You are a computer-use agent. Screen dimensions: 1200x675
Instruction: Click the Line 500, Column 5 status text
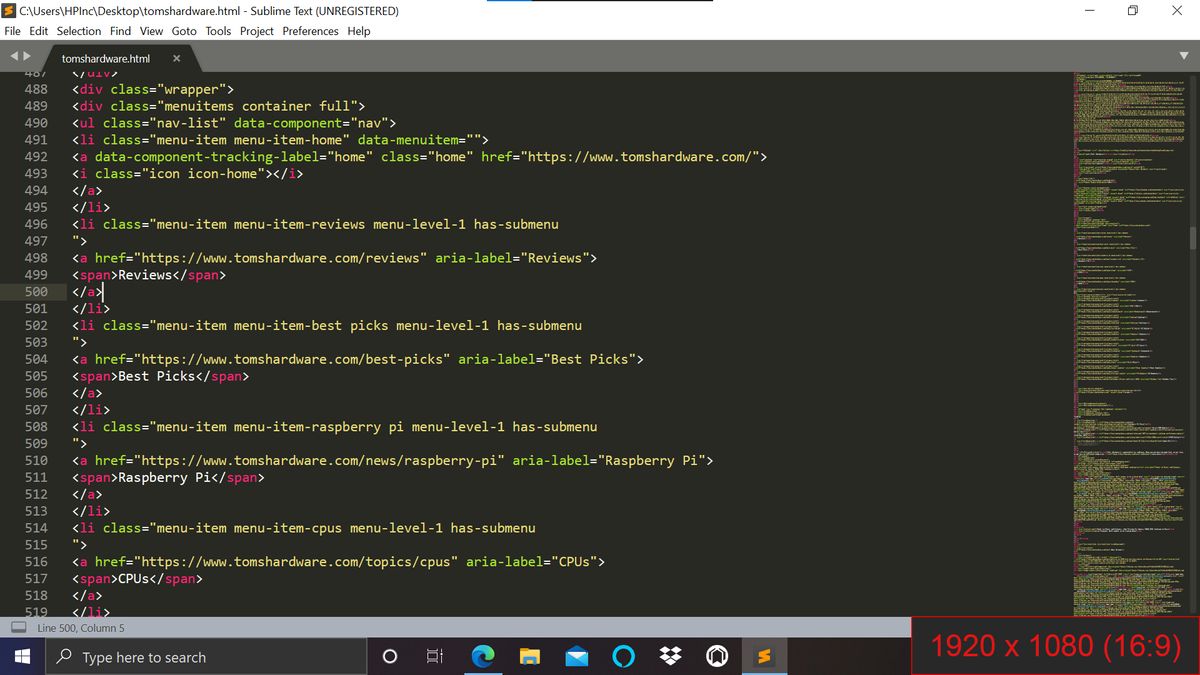[81, 628]
